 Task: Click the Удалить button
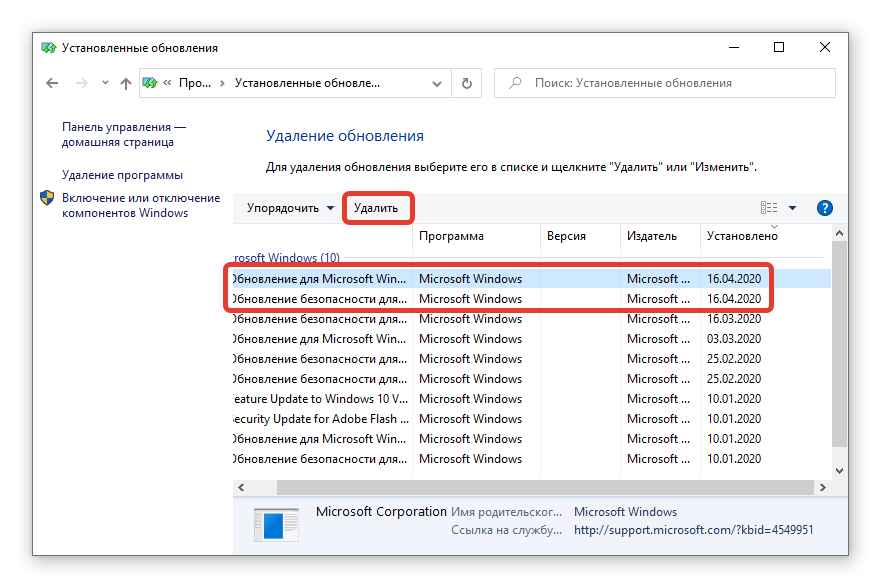tap(376, 208)
